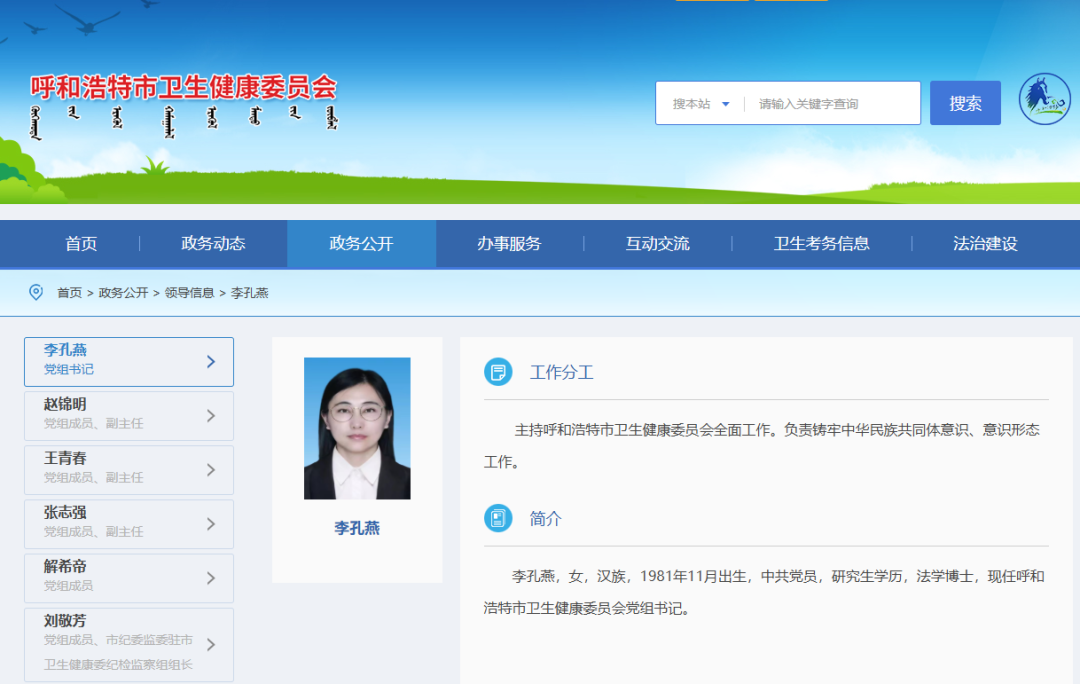Image resolution: width=1080 pixels, height=684 pixels.
Task: Click the 工作分工 section icon
Action: tap(498, 372)
